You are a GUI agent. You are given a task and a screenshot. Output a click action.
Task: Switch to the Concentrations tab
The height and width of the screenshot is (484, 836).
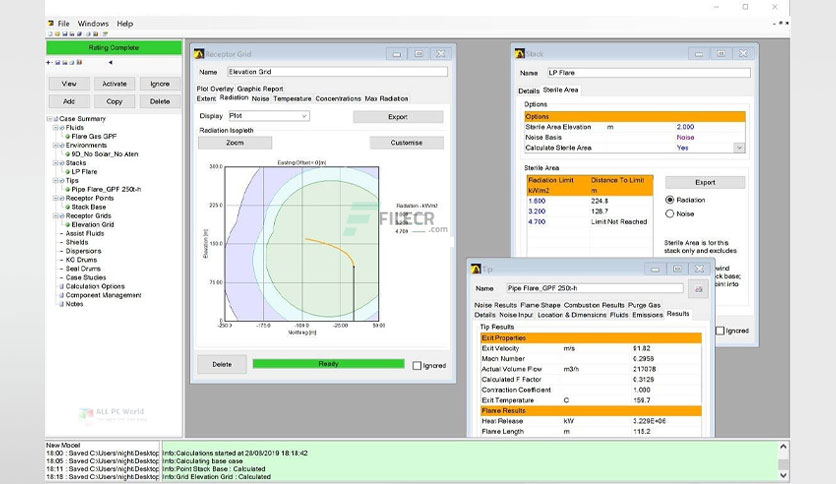[x=338, y=99]
